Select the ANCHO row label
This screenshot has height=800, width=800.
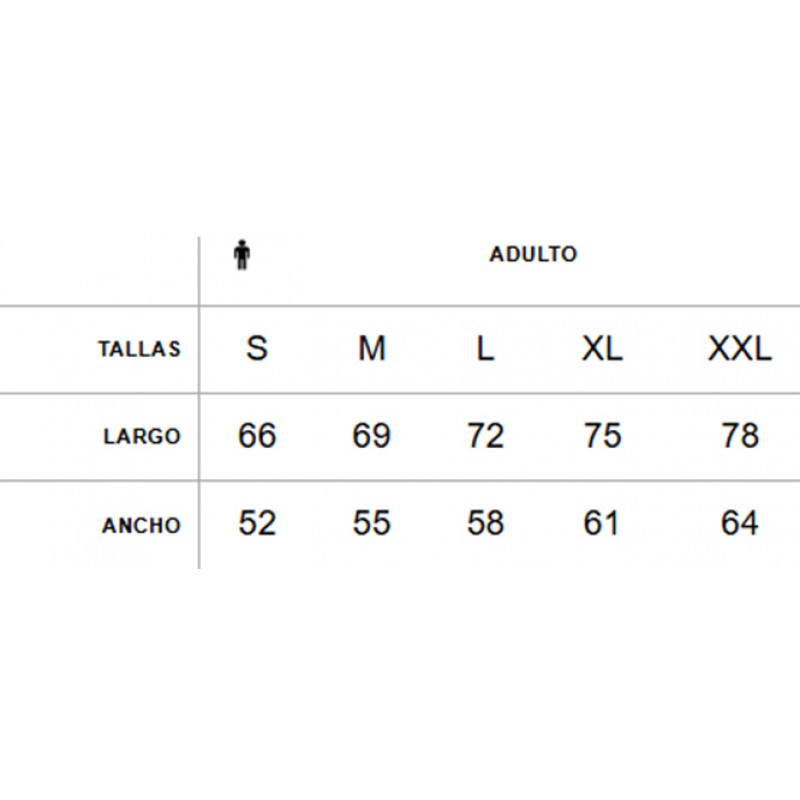click(x=141, y=525)
